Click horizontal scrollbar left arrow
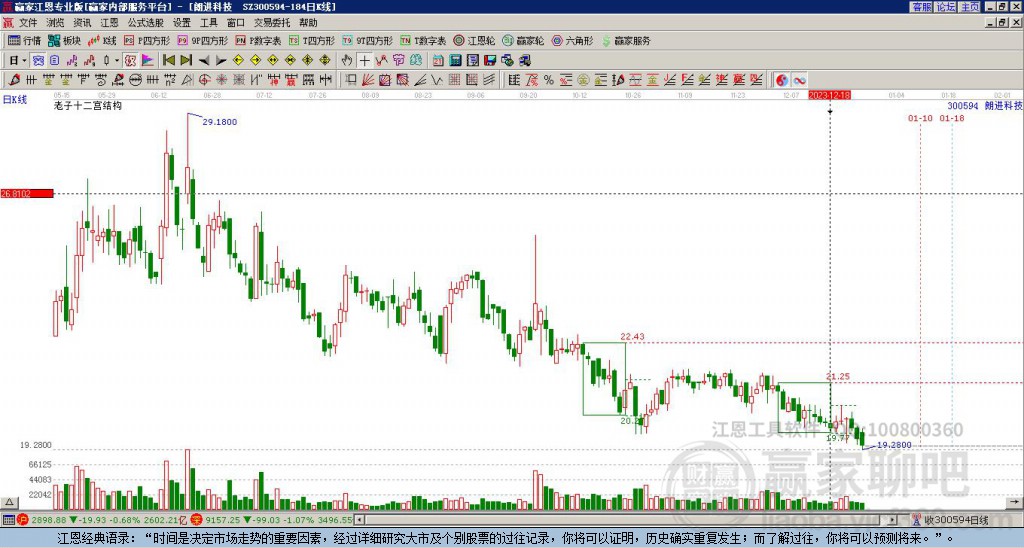Image resolution: width=1024 pixels, height=548 pixels. click(359, 520)
